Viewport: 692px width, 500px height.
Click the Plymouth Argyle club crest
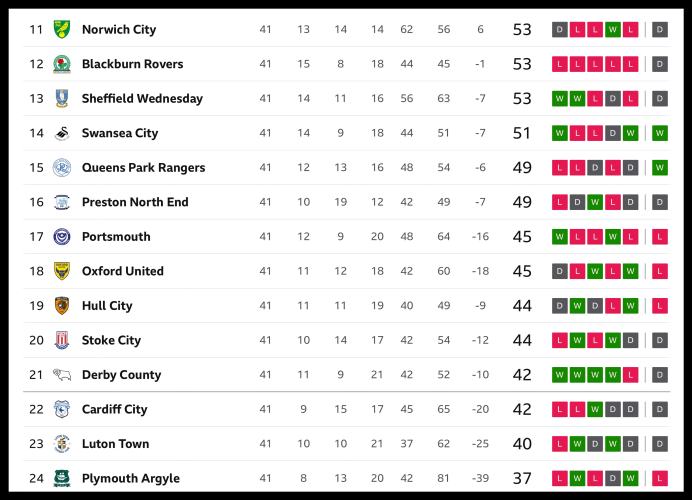pyautogui.click(x=62, y=478)
